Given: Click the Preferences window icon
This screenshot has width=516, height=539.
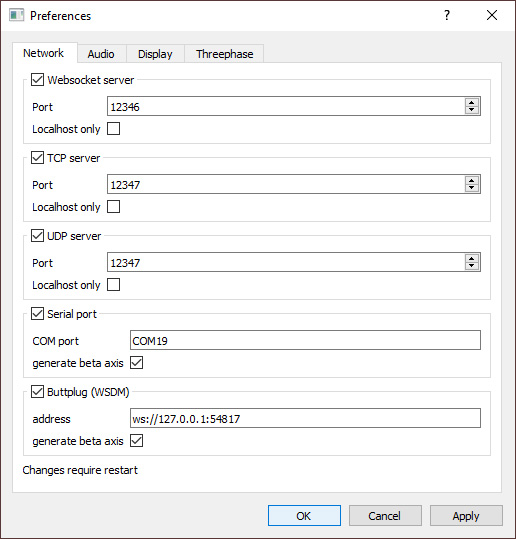Looking at the screenshot, I should [x=17, y=15].
